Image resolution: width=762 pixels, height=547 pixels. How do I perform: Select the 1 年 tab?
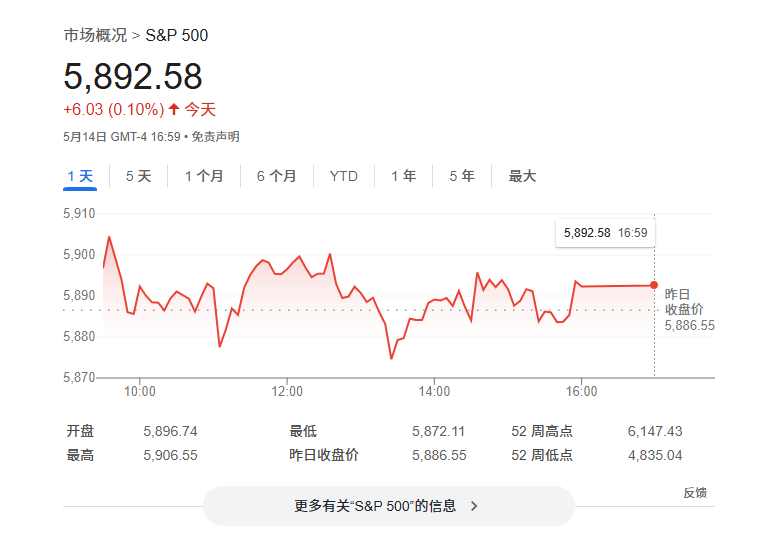point(404,176)
